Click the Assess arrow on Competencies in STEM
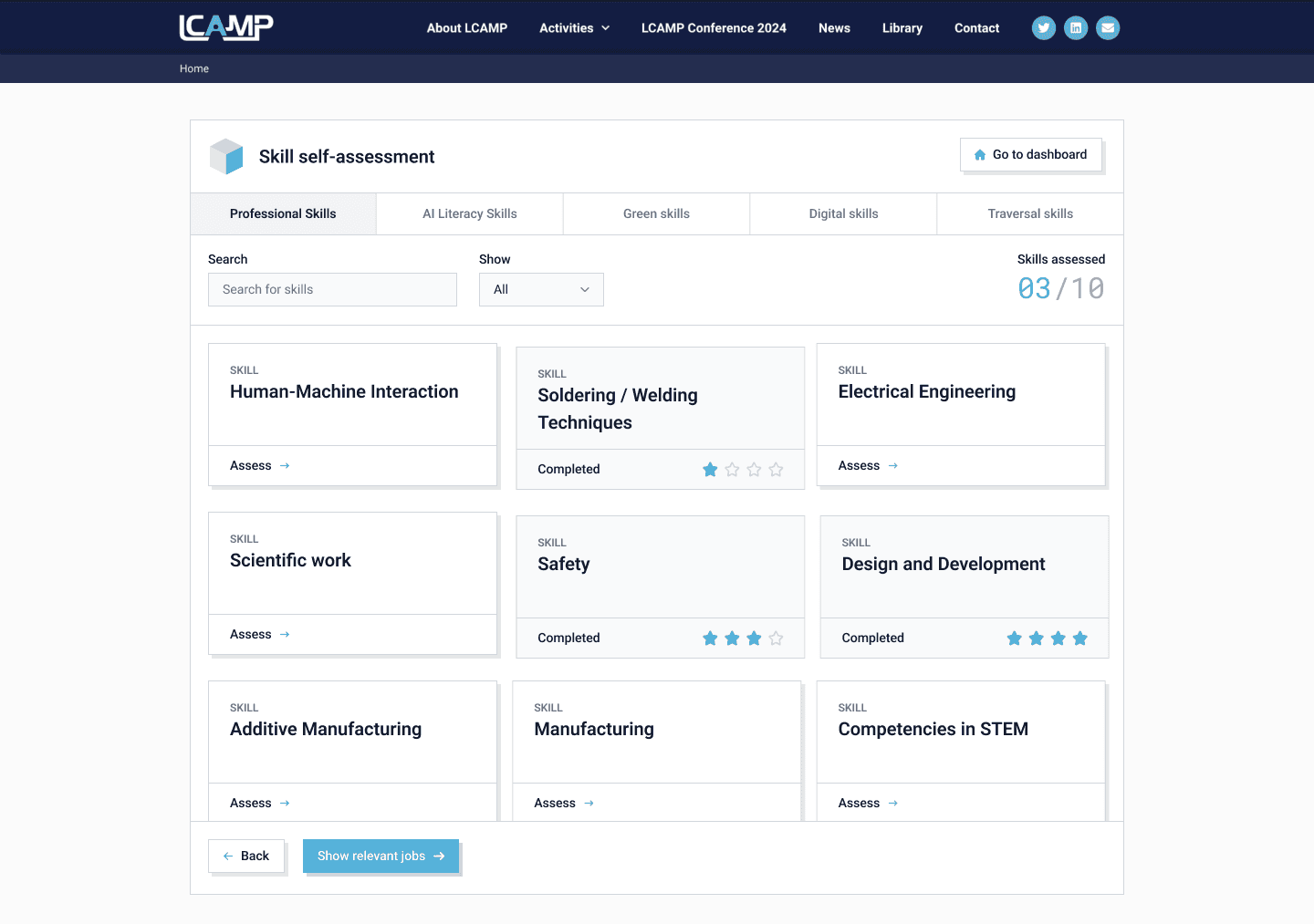The image size is (1314, 924). (893, 803)
